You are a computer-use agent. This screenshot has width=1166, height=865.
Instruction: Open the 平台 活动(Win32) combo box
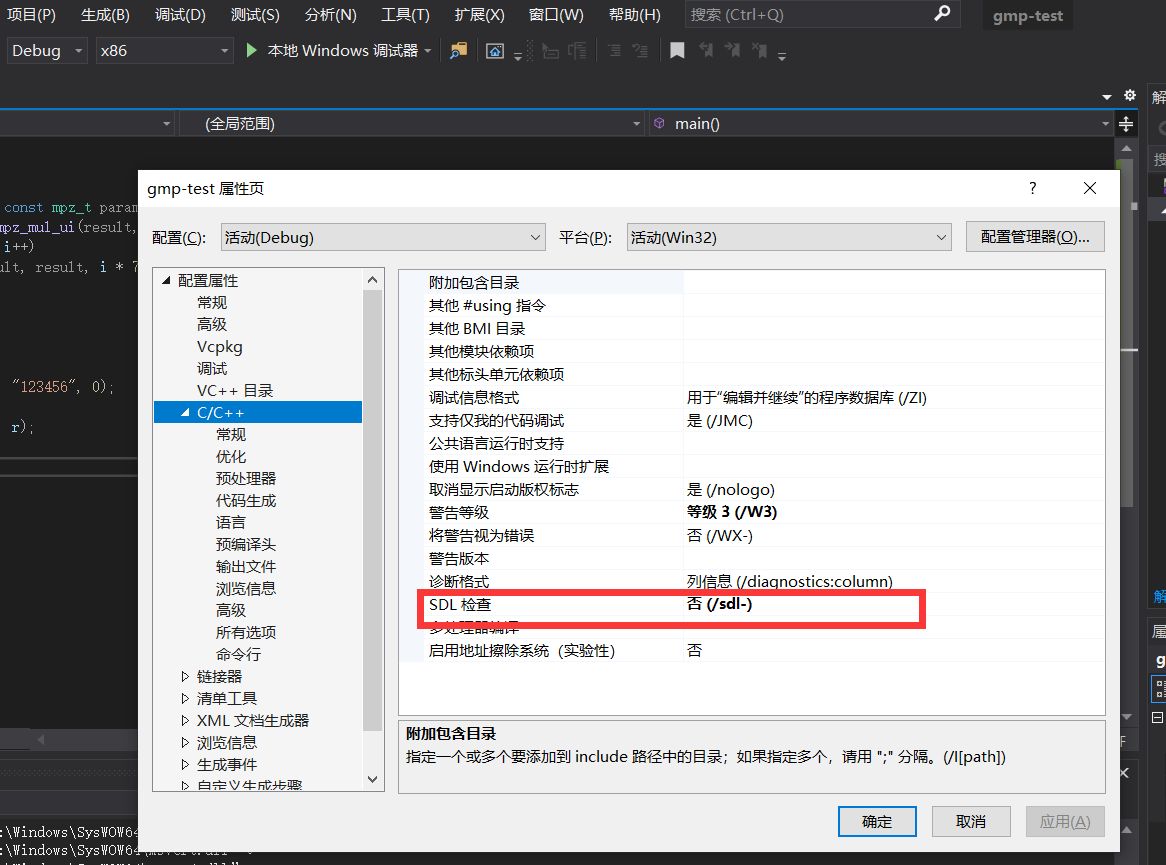point(789,237)
